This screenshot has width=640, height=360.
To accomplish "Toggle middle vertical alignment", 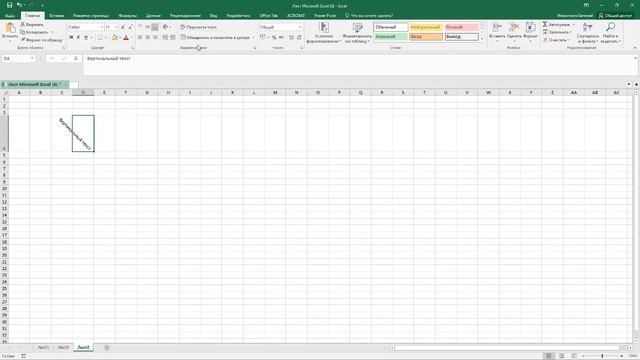I will pos(147,27).
